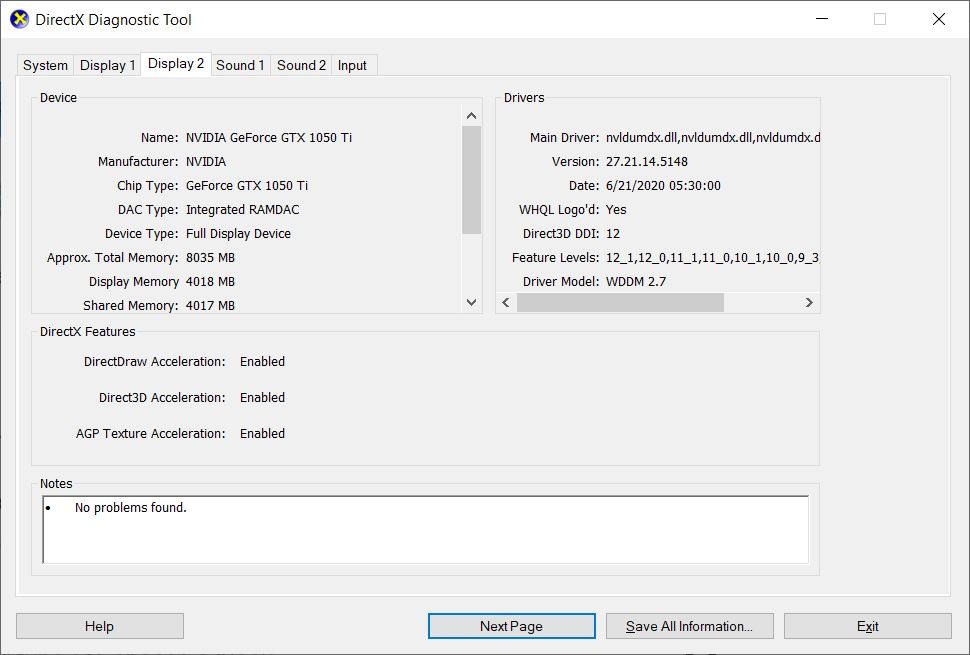Click Save All Information
970x655 pixels.
[689, 625]
